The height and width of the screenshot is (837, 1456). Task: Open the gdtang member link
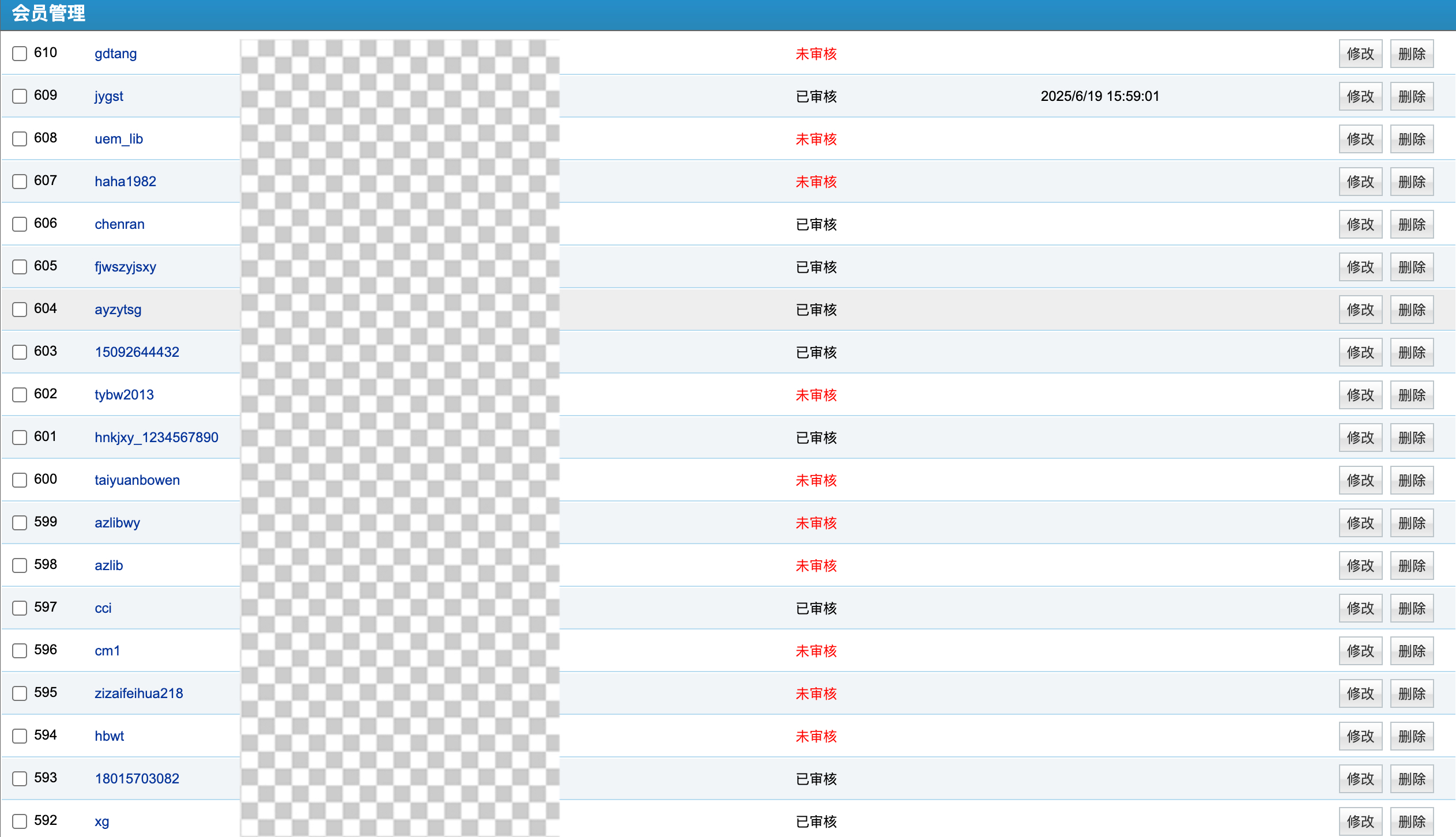(115, 54)
